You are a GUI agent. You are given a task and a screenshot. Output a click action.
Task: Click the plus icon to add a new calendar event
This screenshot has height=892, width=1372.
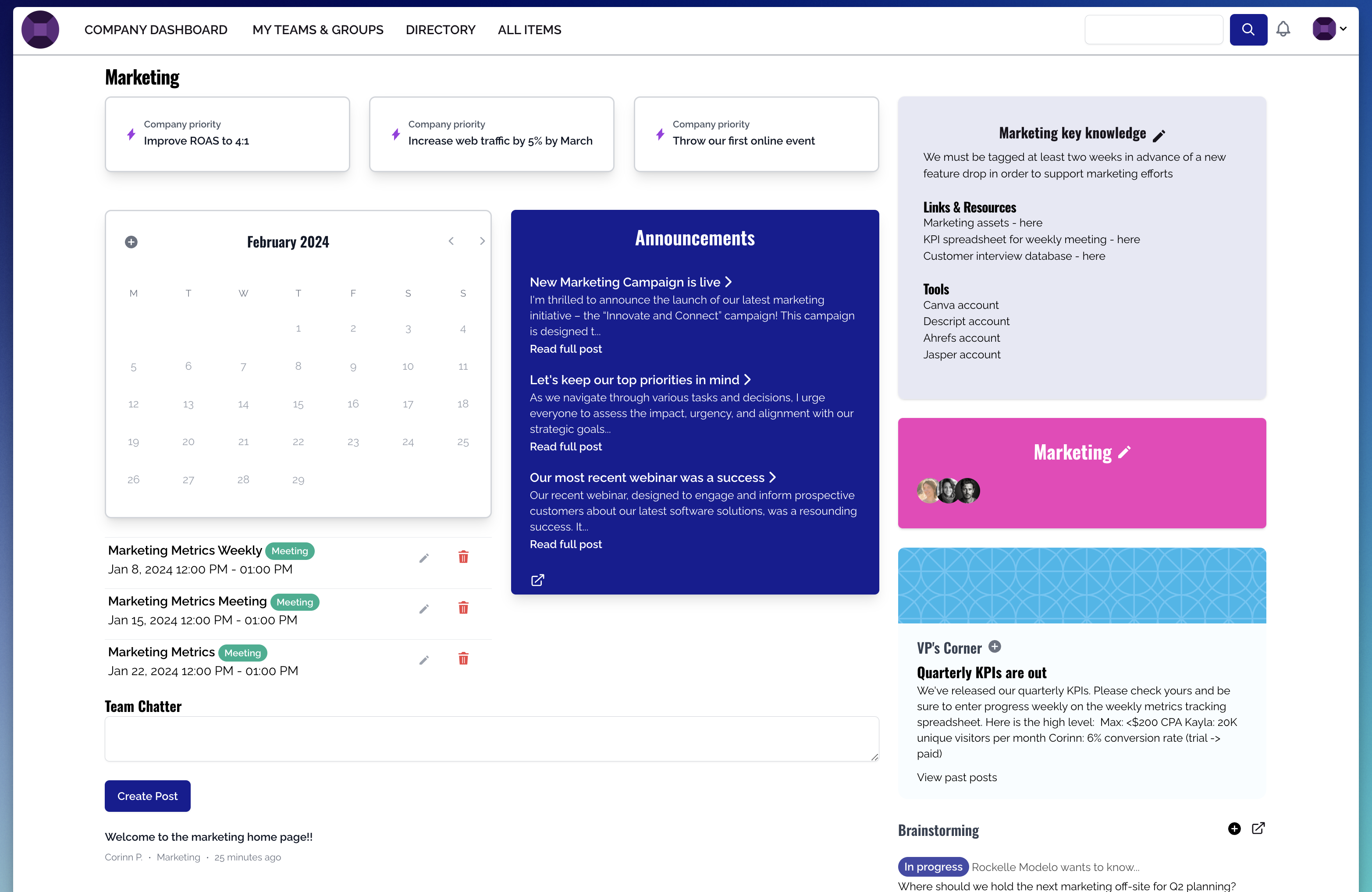(x=131, y=242)
